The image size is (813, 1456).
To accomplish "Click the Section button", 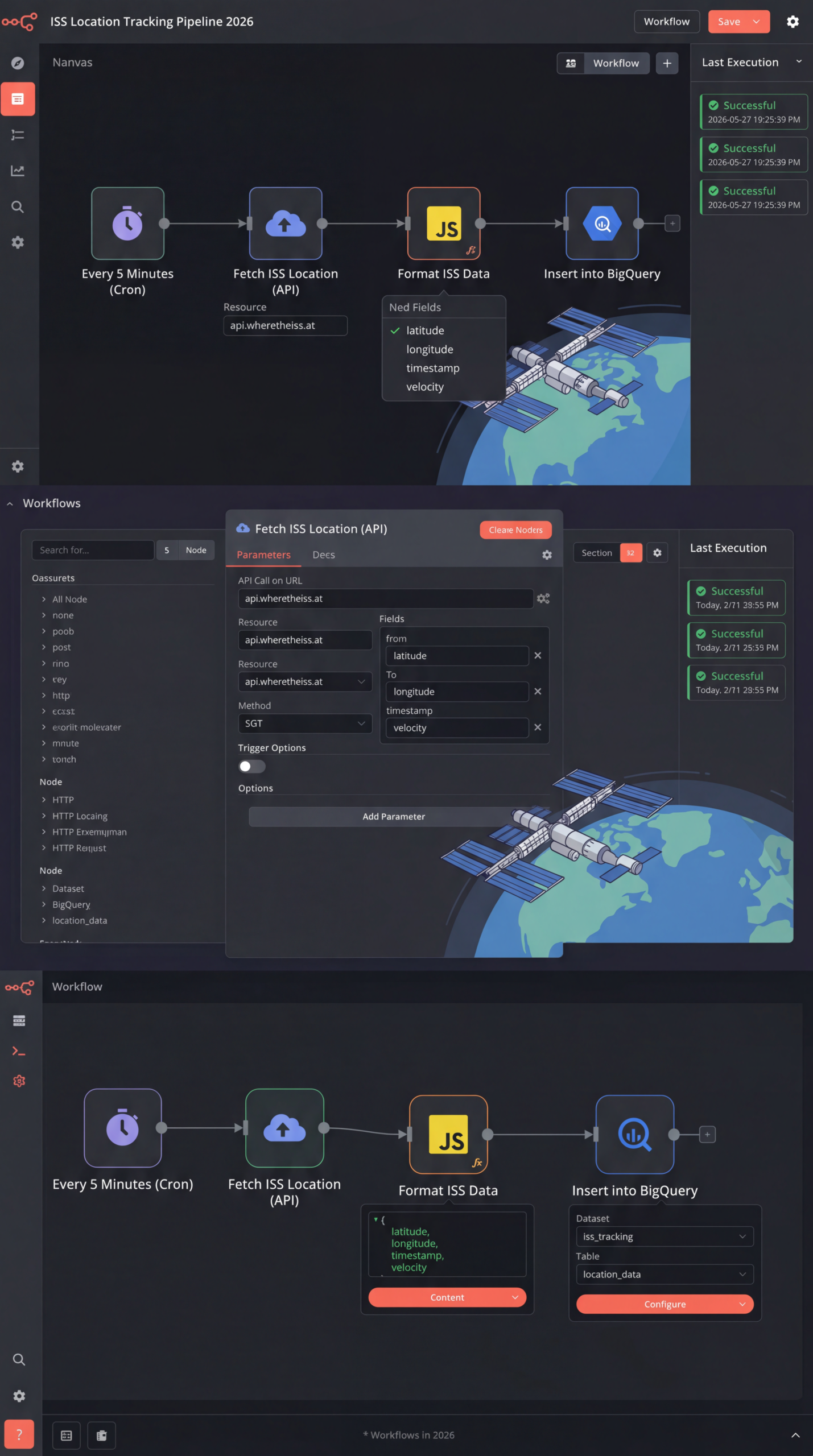I will [597, 553].
